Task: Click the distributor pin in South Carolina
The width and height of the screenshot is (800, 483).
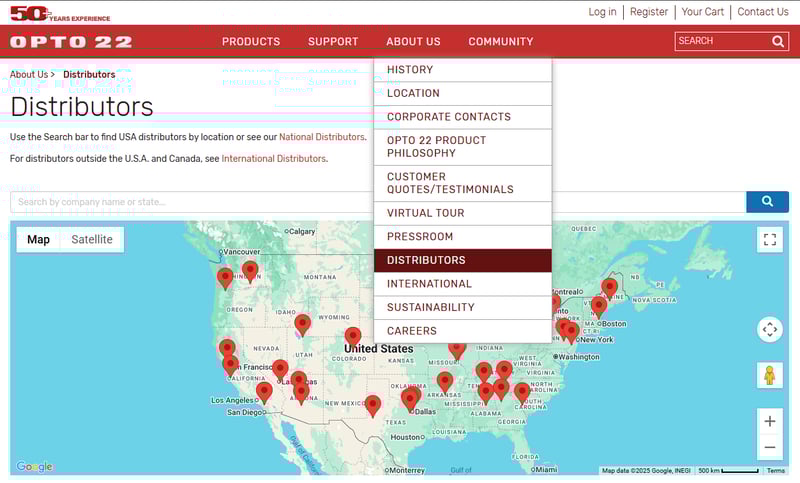Action: (521, 393)
